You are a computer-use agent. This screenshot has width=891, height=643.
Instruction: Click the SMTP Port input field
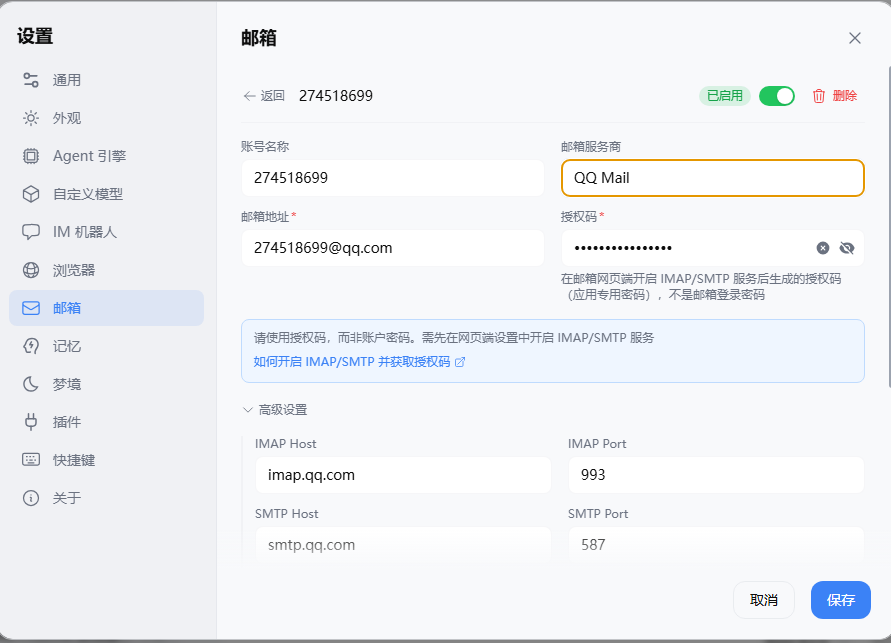tap(716, 545)
